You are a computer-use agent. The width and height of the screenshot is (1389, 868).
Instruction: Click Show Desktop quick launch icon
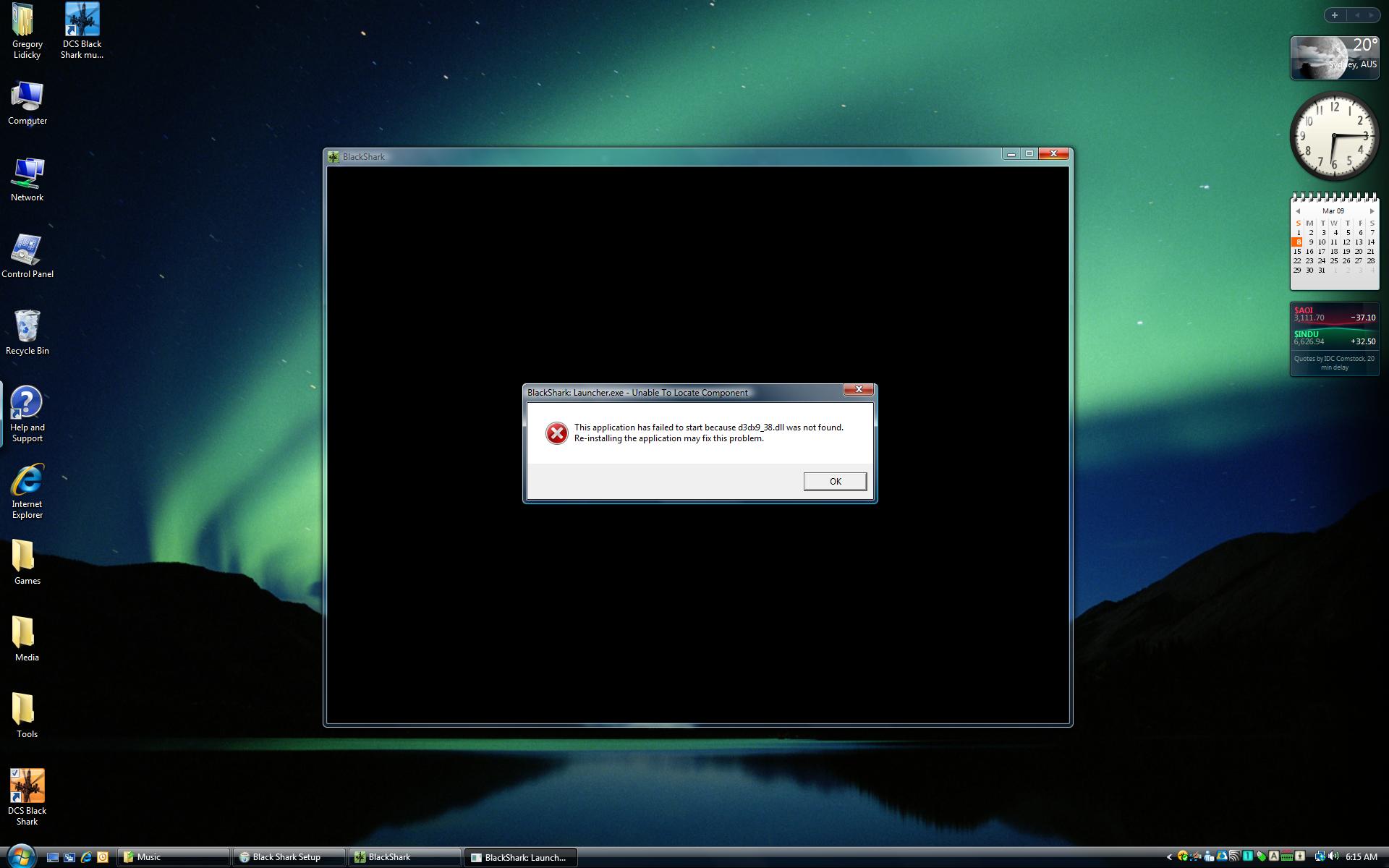click(52, 857)
